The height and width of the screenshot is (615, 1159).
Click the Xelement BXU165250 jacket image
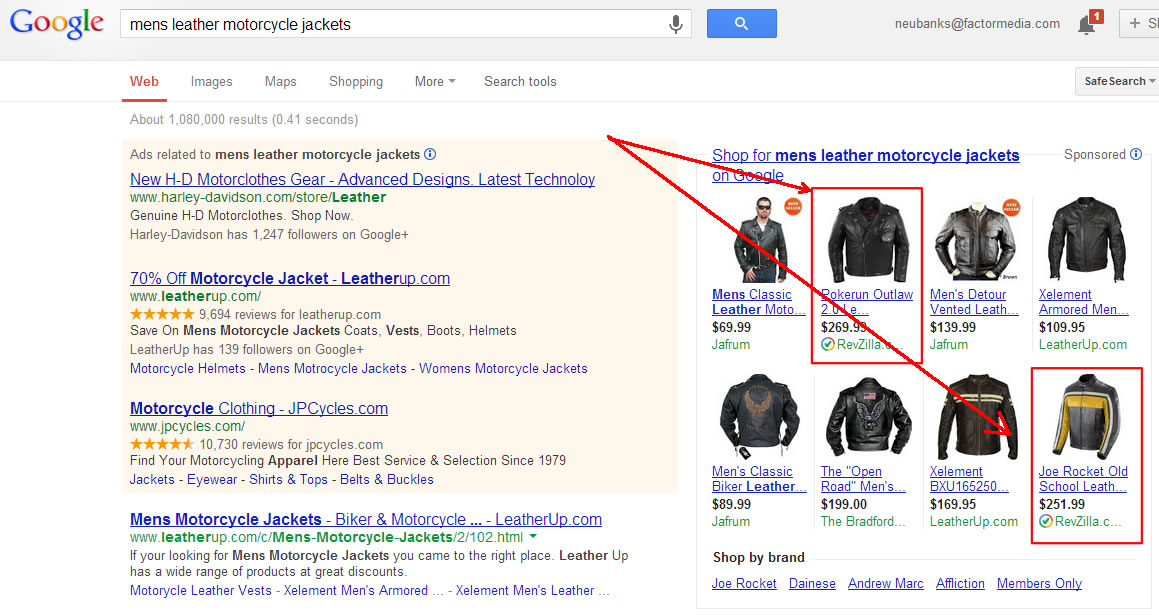976,415
